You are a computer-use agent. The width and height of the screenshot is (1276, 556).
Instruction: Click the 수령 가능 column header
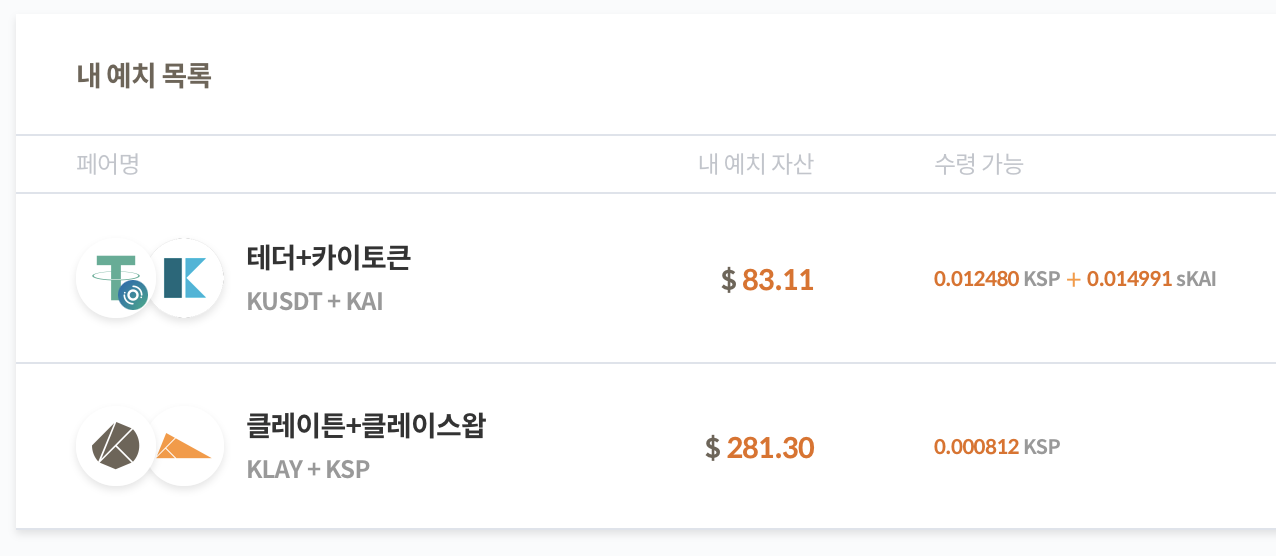click(978, 164)
